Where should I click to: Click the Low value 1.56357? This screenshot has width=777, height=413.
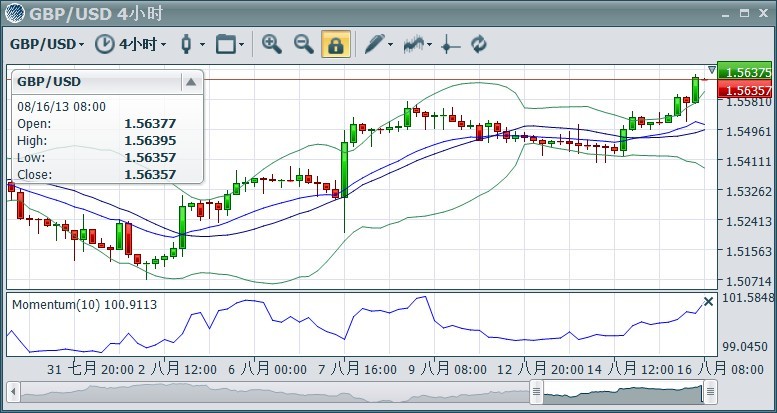click(150, 158)
